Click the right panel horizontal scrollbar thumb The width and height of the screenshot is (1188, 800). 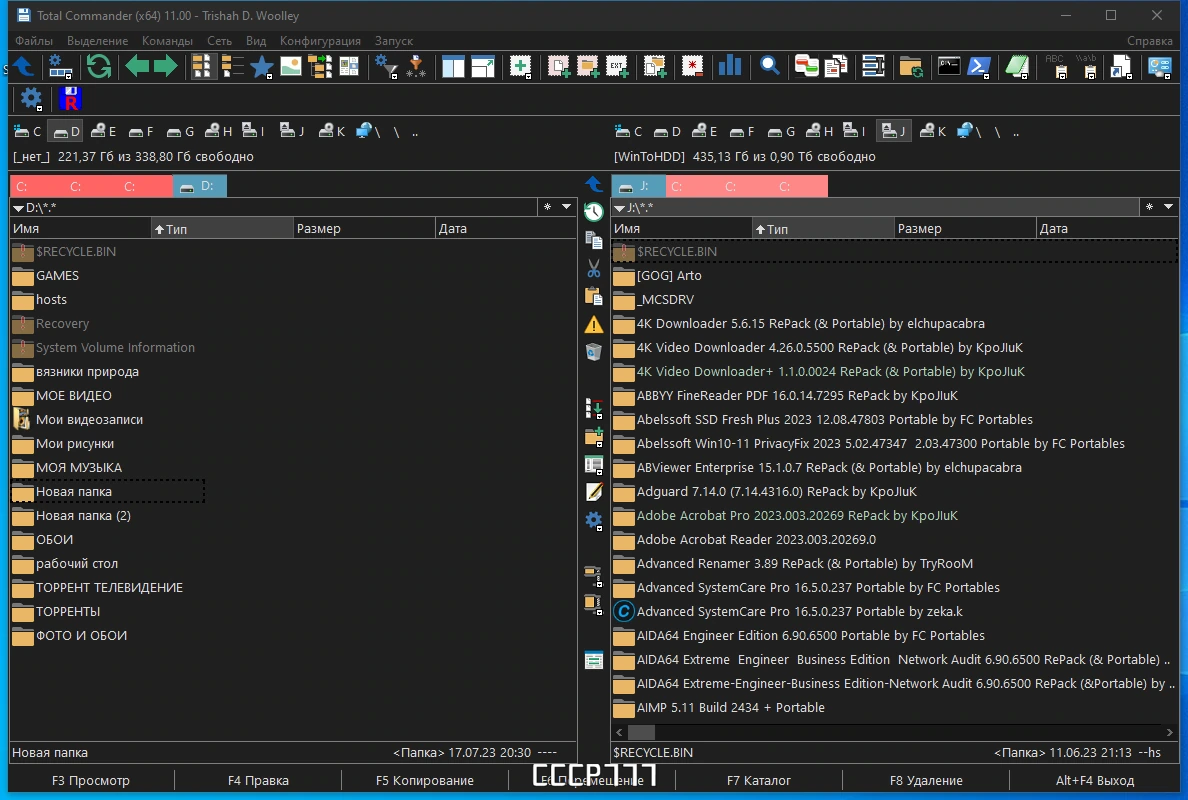[641, 732]
